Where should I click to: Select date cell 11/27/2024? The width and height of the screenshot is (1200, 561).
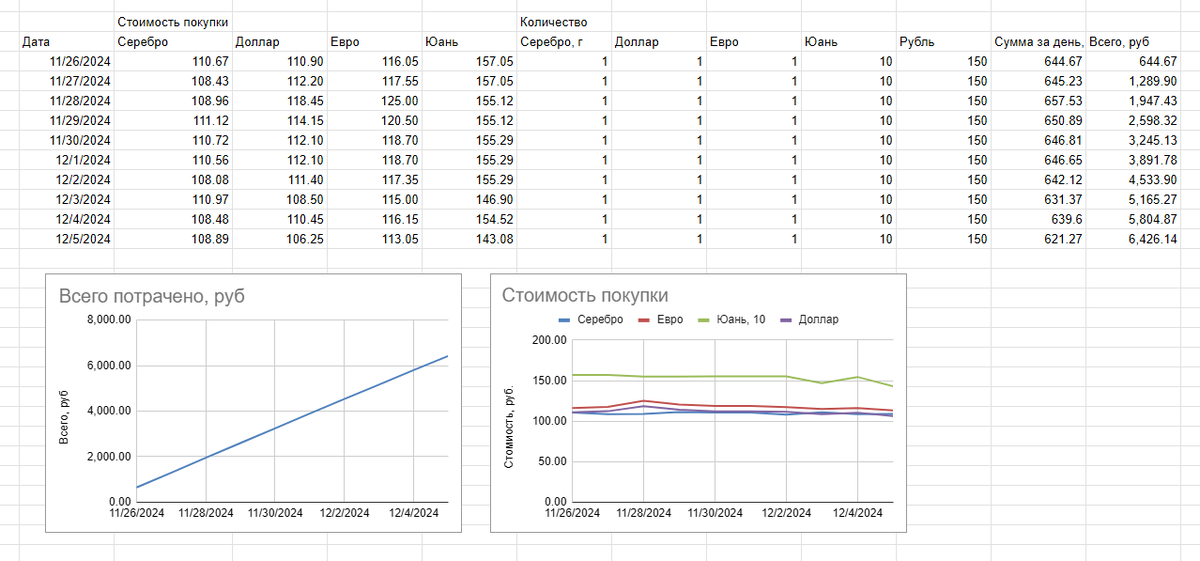(x=67, y=81)
